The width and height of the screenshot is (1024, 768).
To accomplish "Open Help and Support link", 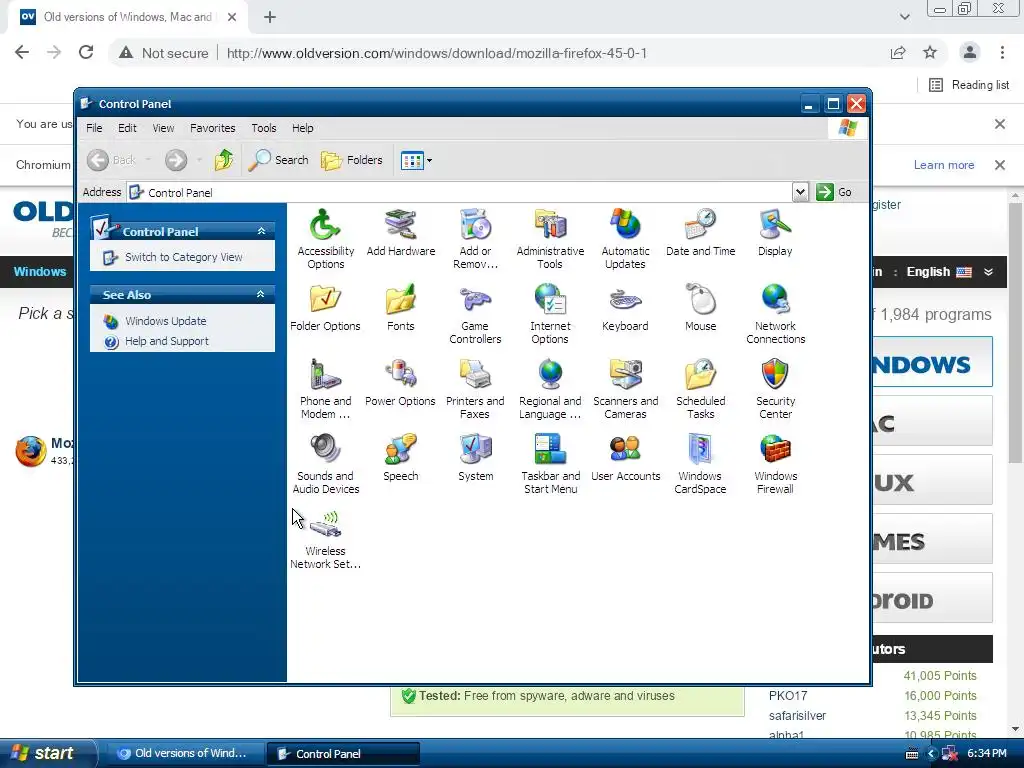I will click(x=167, y=342).
